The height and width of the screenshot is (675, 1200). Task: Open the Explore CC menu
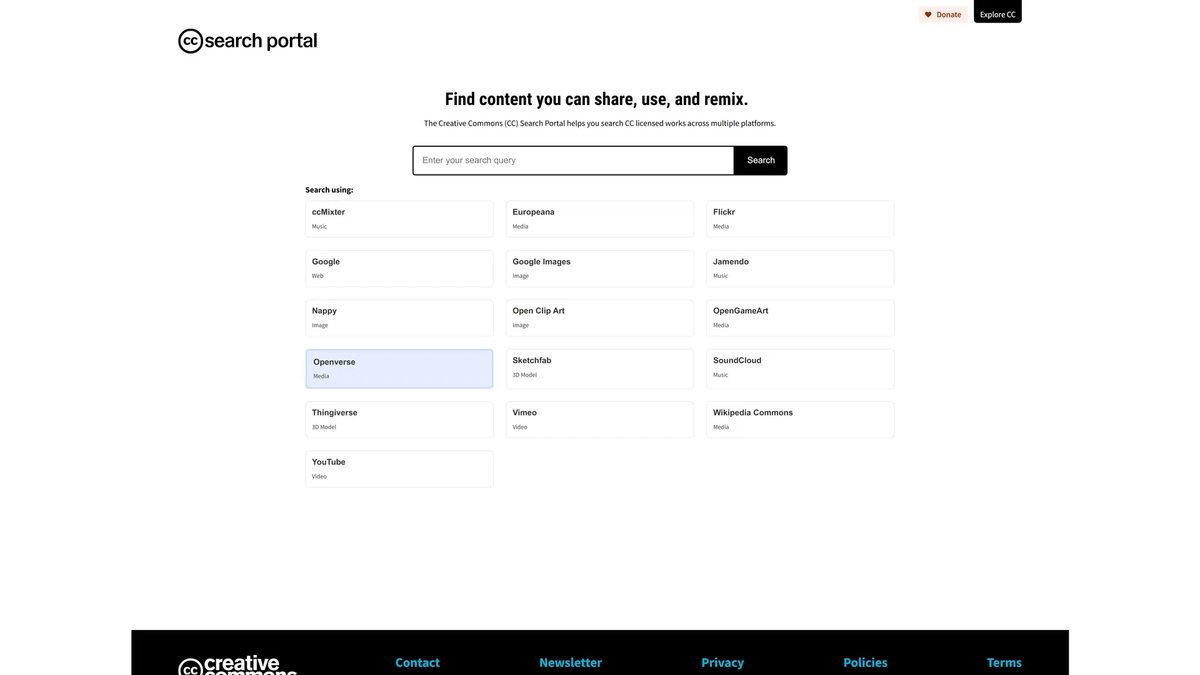[x=997, y=13]
